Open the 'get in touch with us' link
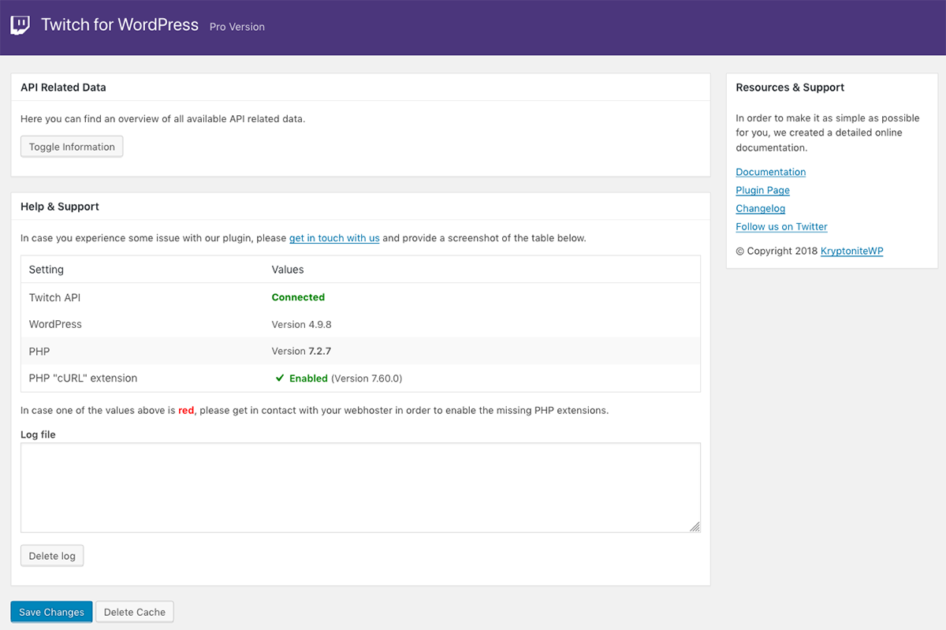The image size is (946, 630). [334, 238]
